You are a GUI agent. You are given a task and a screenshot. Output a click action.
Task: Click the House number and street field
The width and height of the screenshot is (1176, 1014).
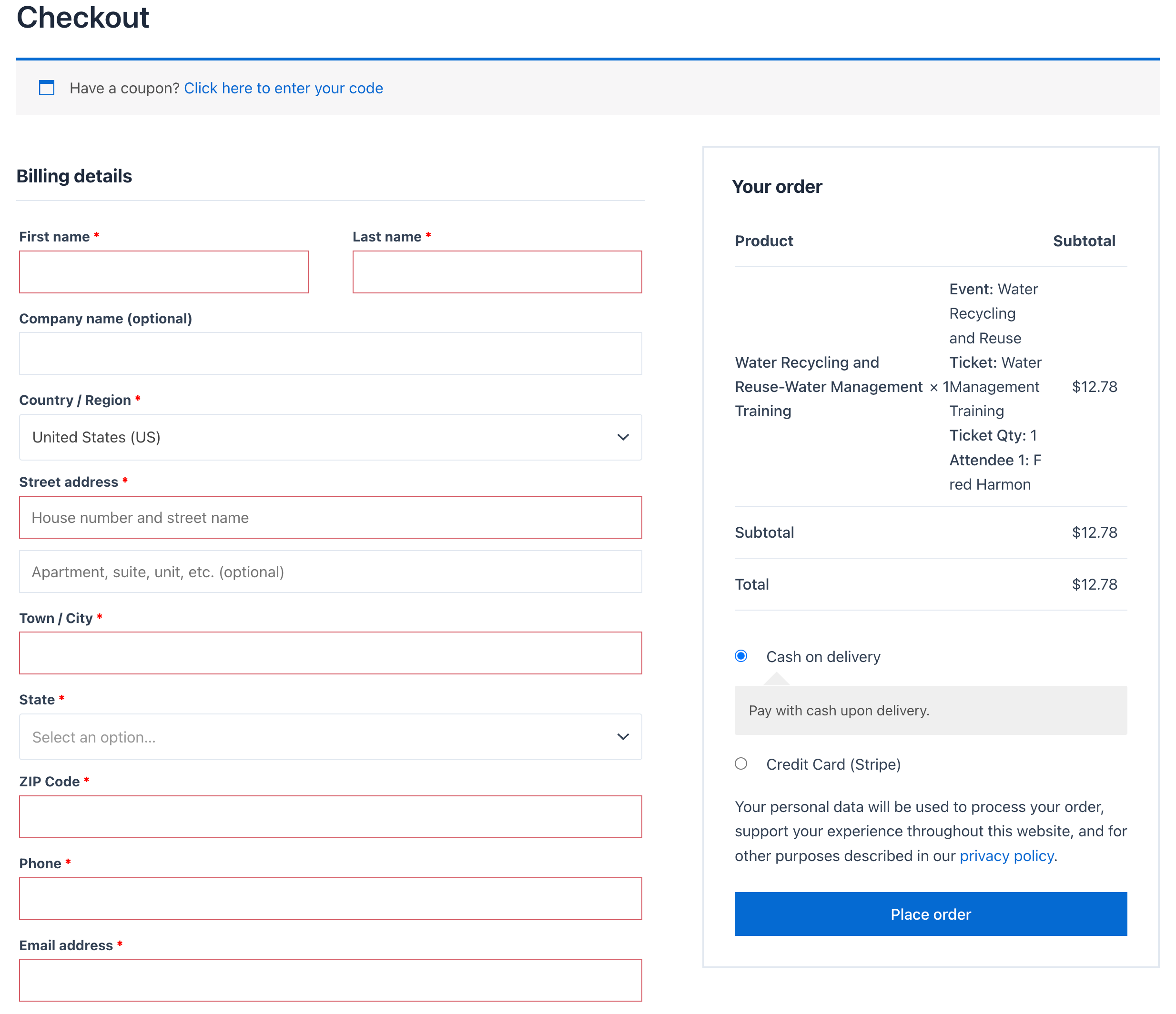pos(330,518)
